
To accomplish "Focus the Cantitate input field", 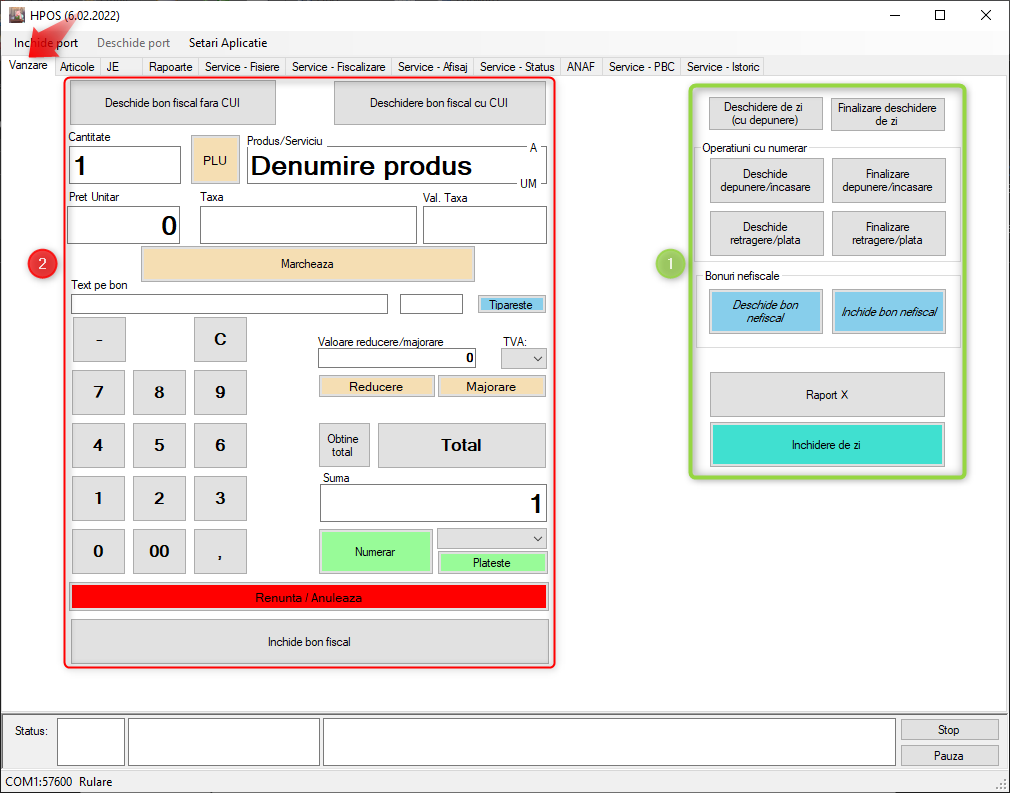I will coord(124,165).
